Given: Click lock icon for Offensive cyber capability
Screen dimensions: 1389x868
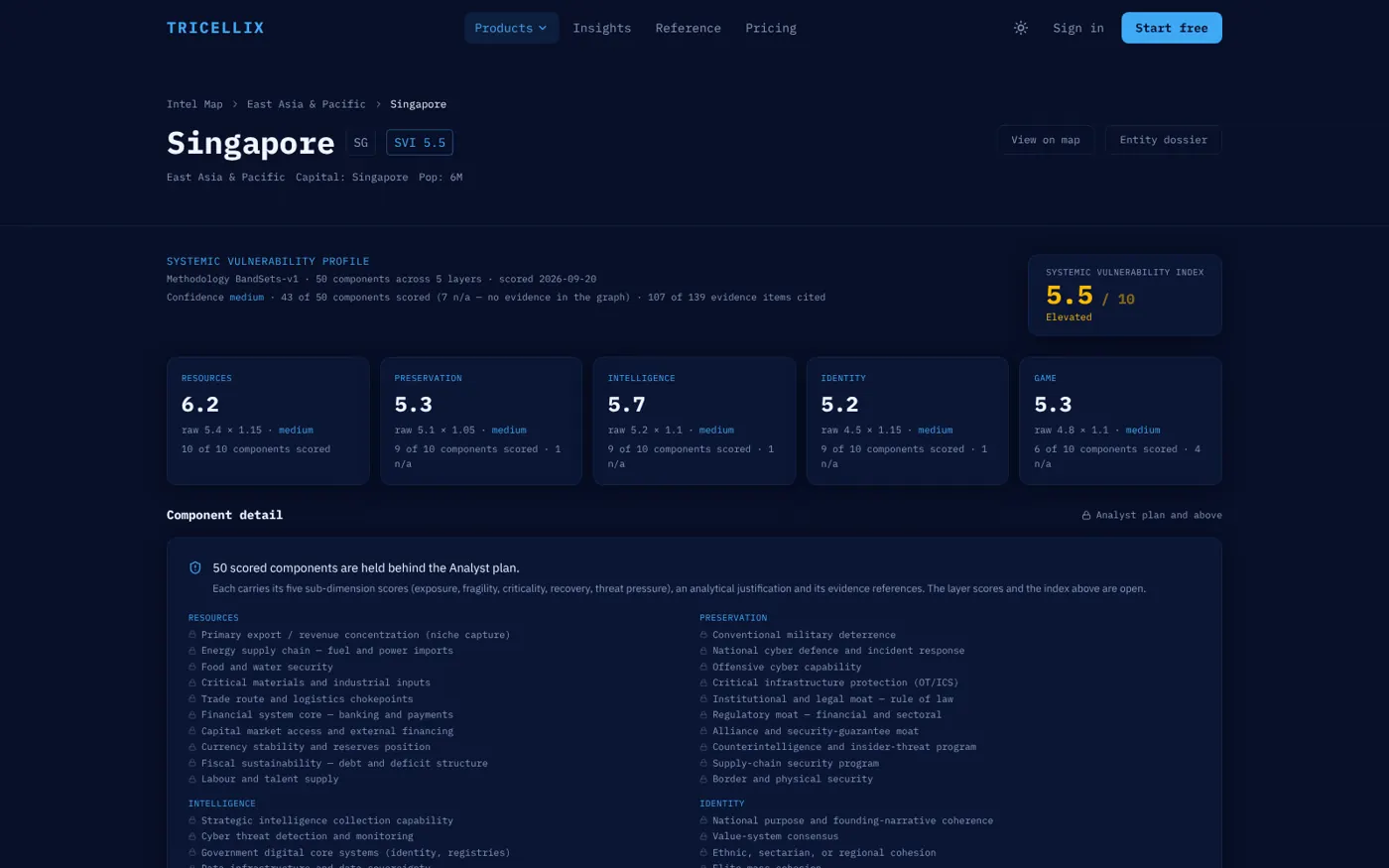Looking at the screenshot, I should click(x=703, y=667).
